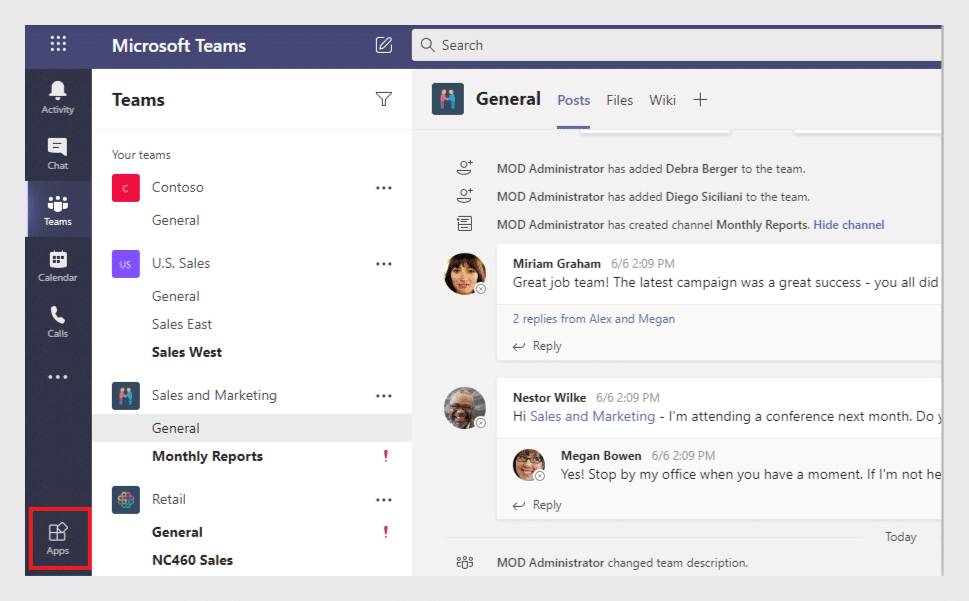Open the Sales East channel
The image size is (969, 601).
182,324
